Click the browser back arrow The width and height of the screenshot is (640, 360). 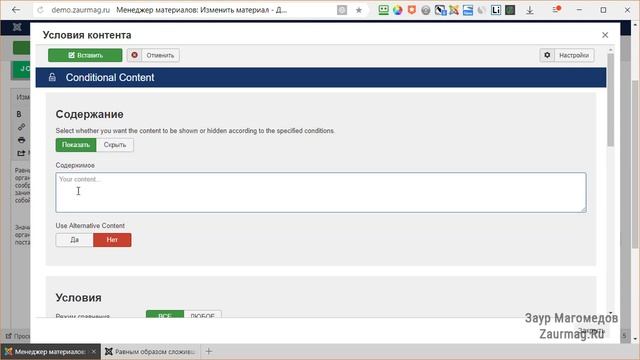16,10
